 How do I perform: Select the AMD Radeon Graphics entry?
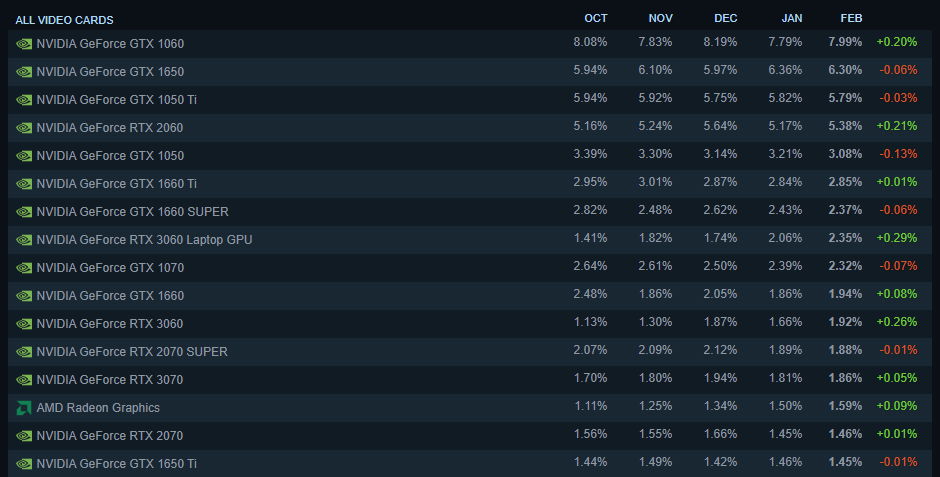click(x=98, y=408)
